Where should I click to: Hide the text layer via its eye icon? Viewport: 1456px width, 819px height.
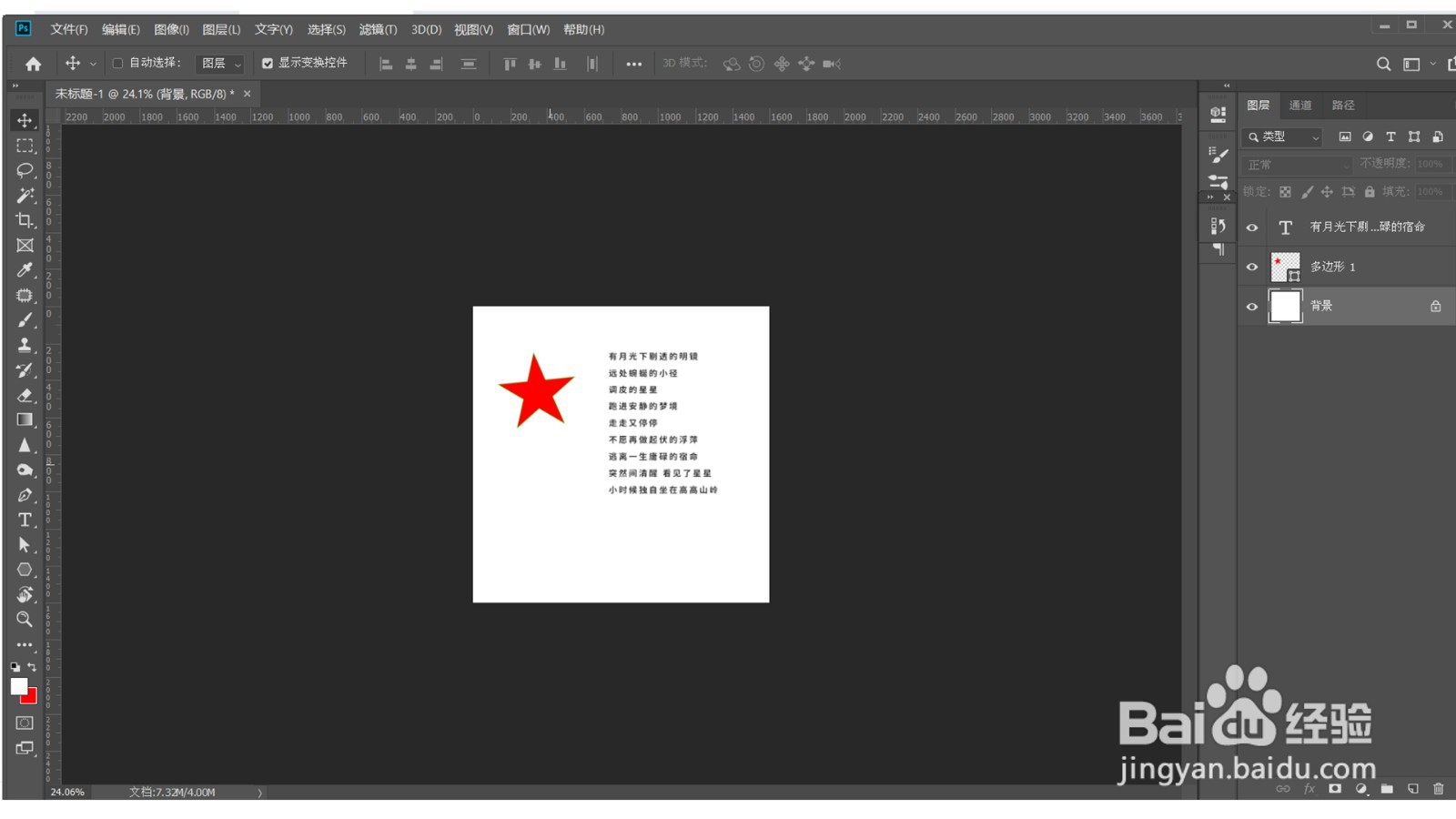click(1252, 227)
